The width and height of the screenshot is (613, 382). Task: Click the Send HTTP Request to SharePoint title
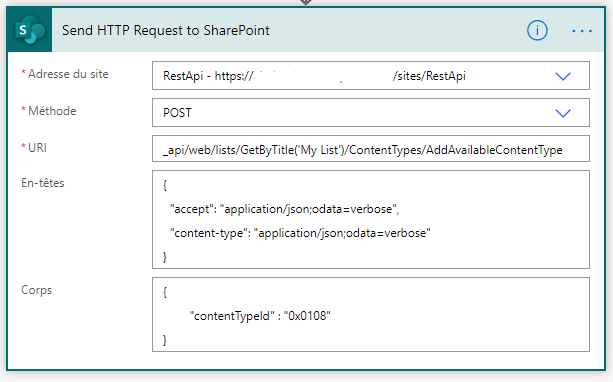tap(166, 30)
